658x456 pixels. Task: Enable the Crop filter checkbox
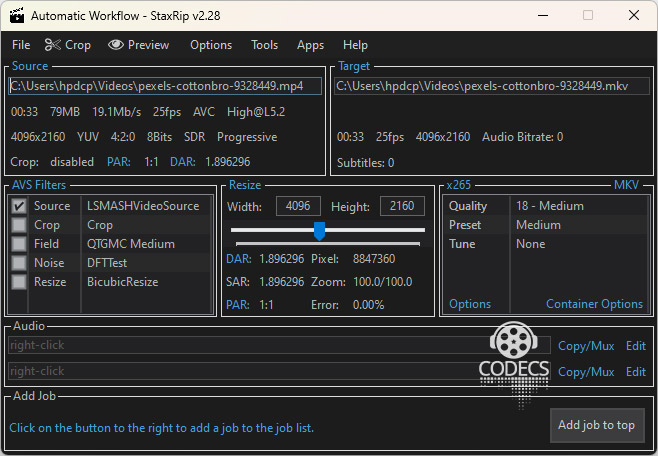pyautogui.click(x=18, y=225)
